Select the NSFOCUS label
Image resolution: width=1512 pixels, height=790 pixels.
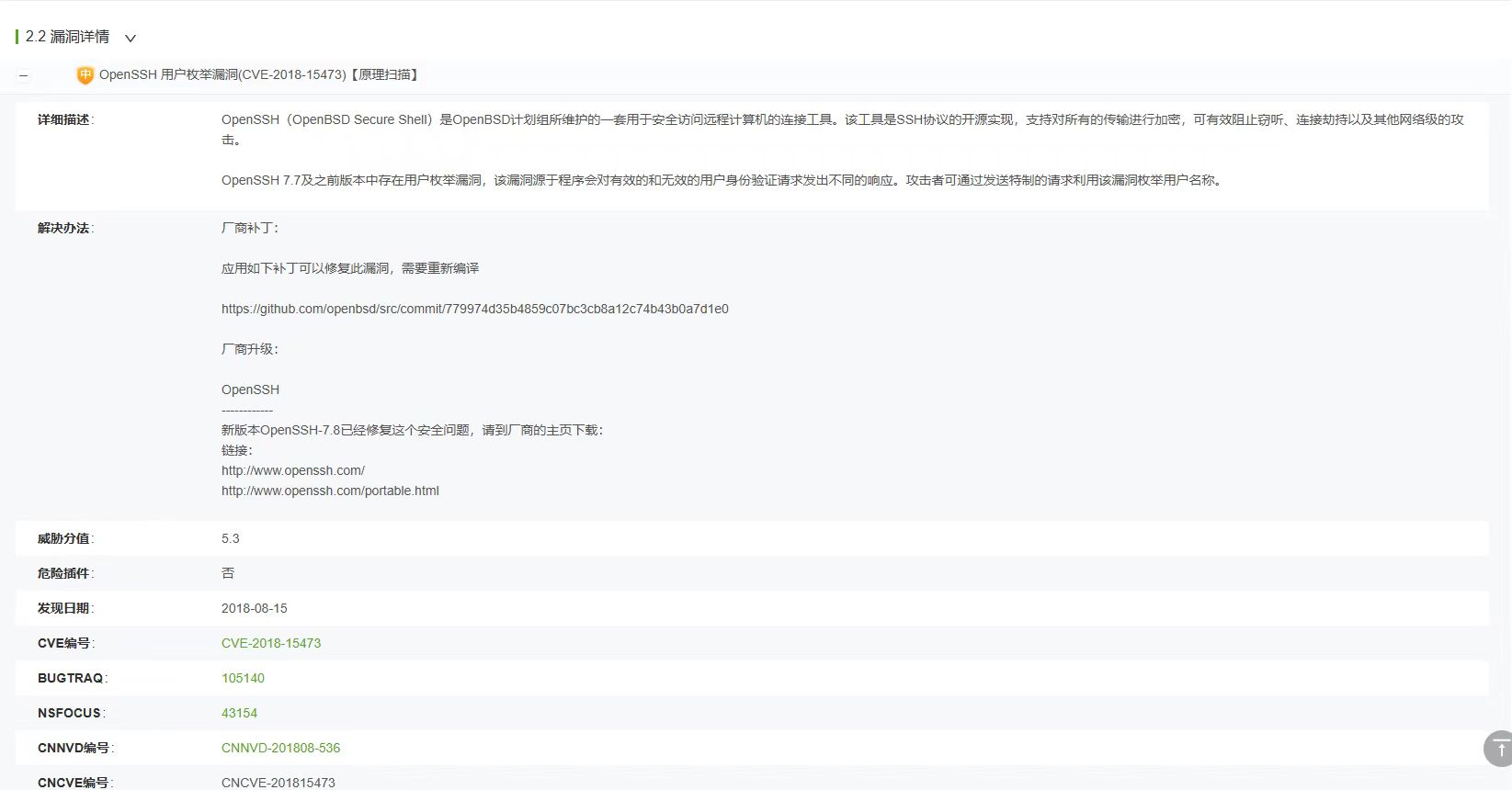tap(71, 713)
